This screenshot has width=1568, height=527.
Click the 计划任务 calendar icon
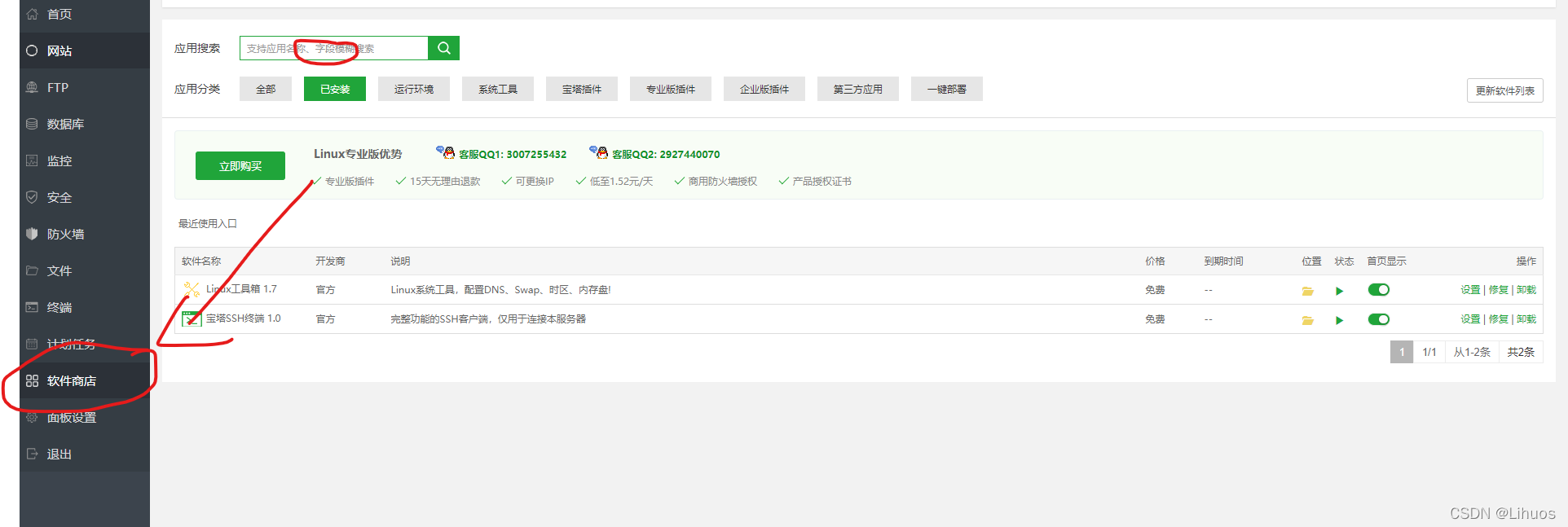(32, 344)
